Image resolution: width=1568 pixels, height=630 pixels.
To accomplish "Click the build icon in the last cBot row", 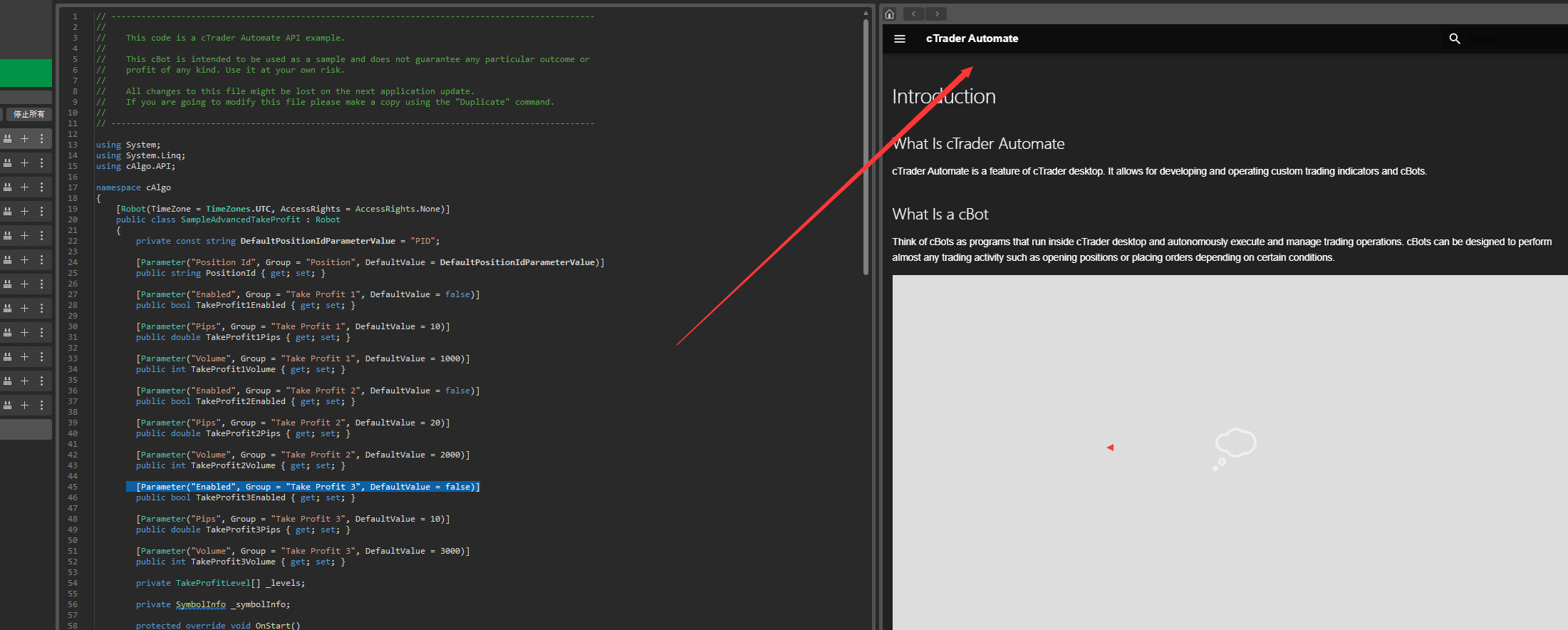I will [x=8, y=406].
